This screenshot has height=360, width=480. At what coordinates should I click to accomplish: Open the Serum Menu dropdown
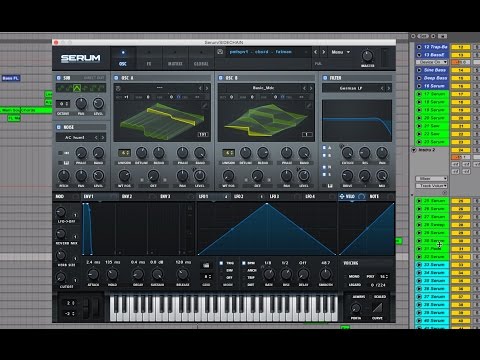click(x=340, y=52)
